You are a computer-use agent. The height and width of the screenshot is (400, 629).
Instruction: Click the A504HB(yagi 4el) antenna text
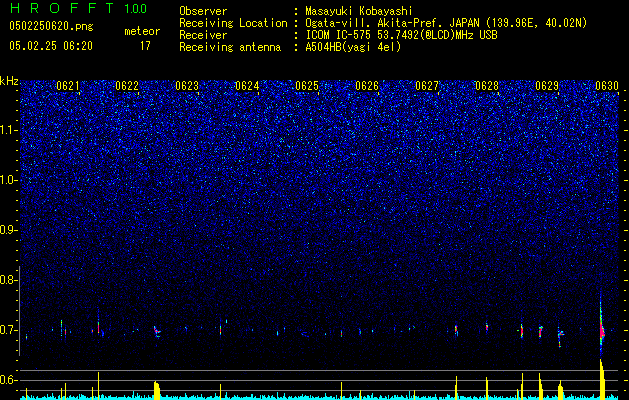click(x=353, y=47)
